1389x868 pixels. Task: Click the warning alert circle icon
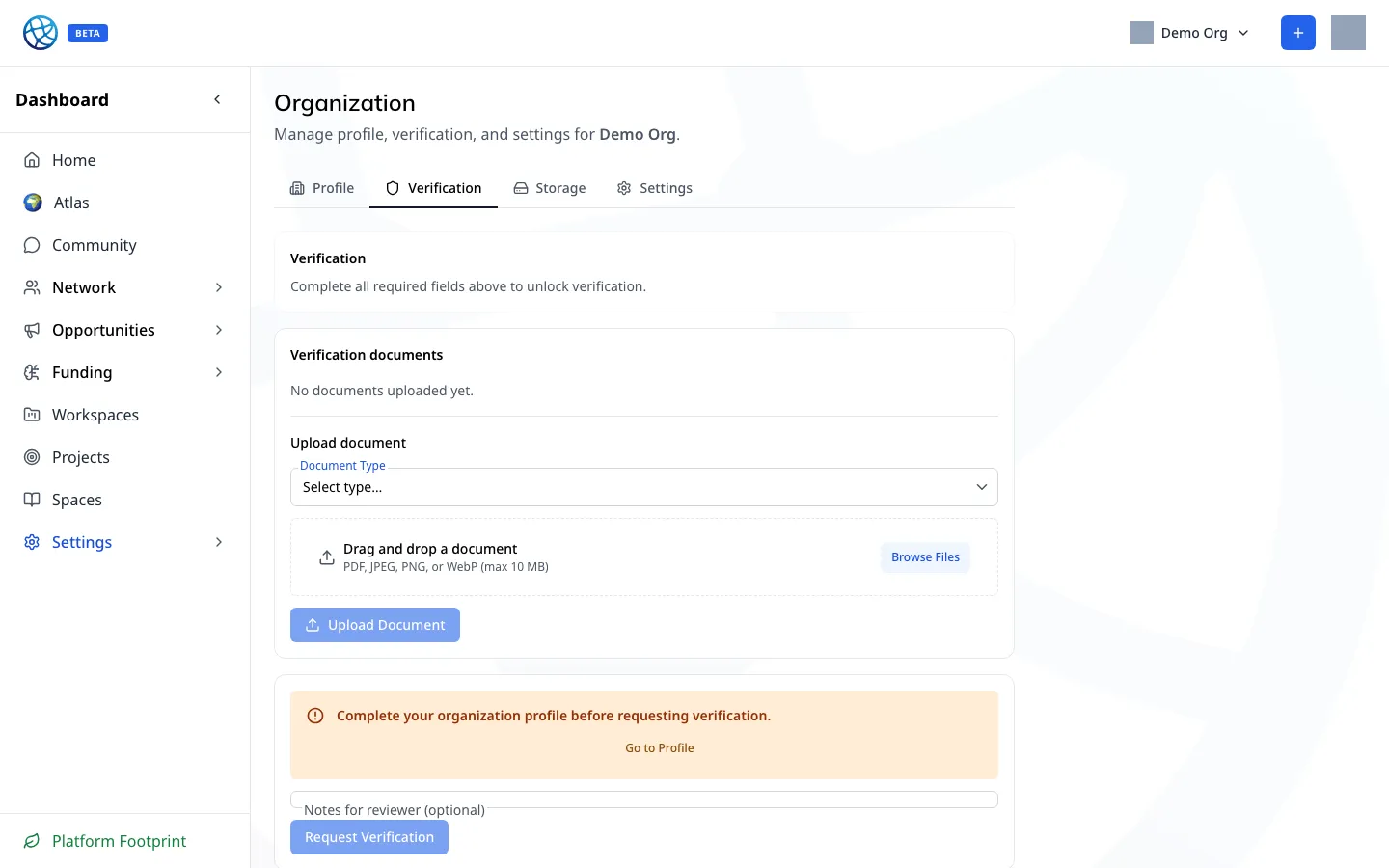(x=315, y=716)
